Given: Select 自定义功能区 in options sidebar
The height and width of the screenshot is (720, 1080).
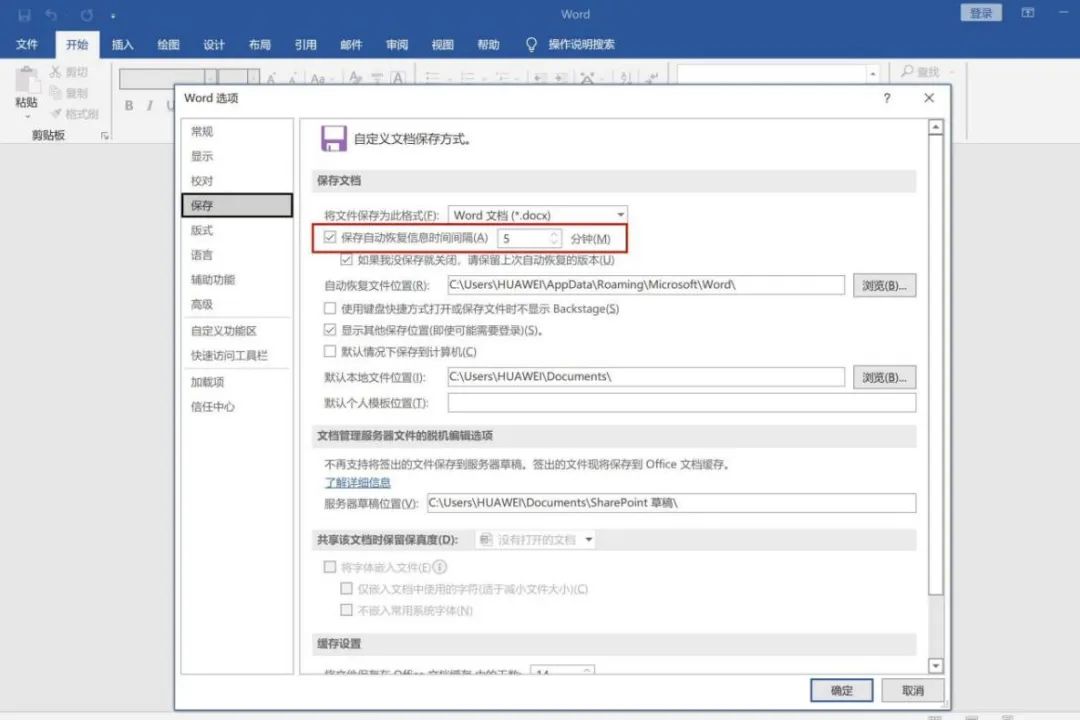Looking at the screenshot, I should (237, 331).
